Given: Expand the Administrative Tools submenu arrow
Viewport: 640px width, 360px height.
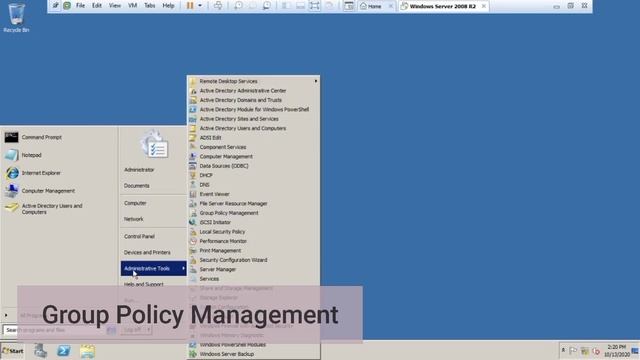Looking at the screenshot, I should coord(183,268).
